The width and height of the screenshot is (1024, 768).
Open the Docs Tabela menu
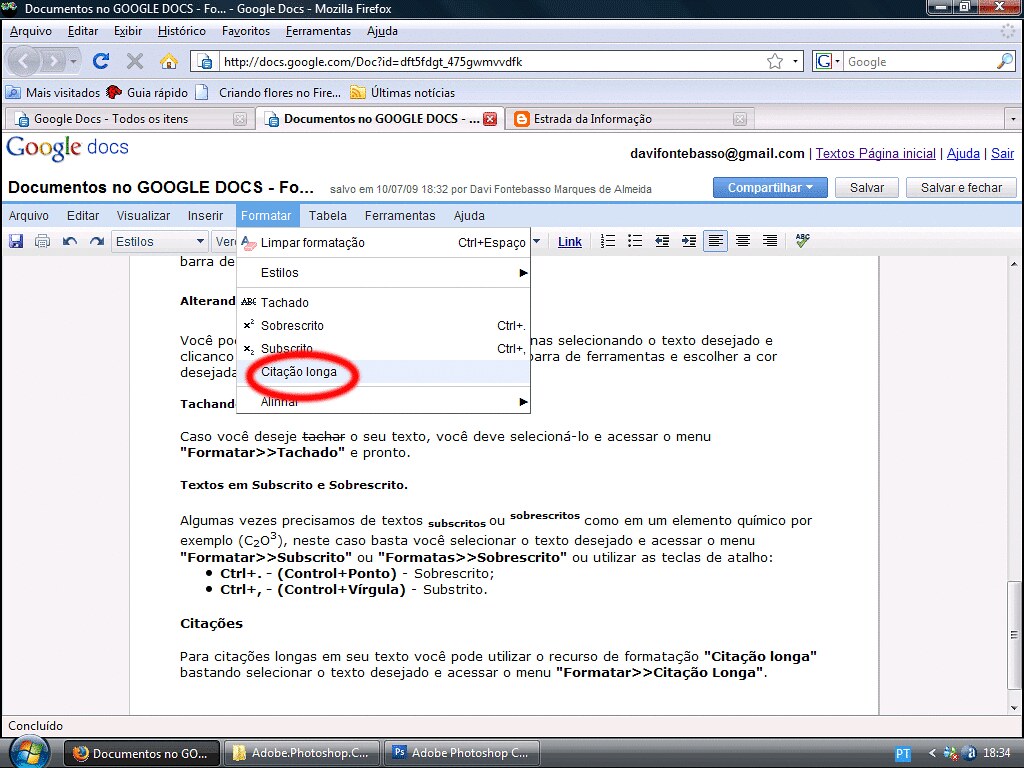click(x=327, y=216)
